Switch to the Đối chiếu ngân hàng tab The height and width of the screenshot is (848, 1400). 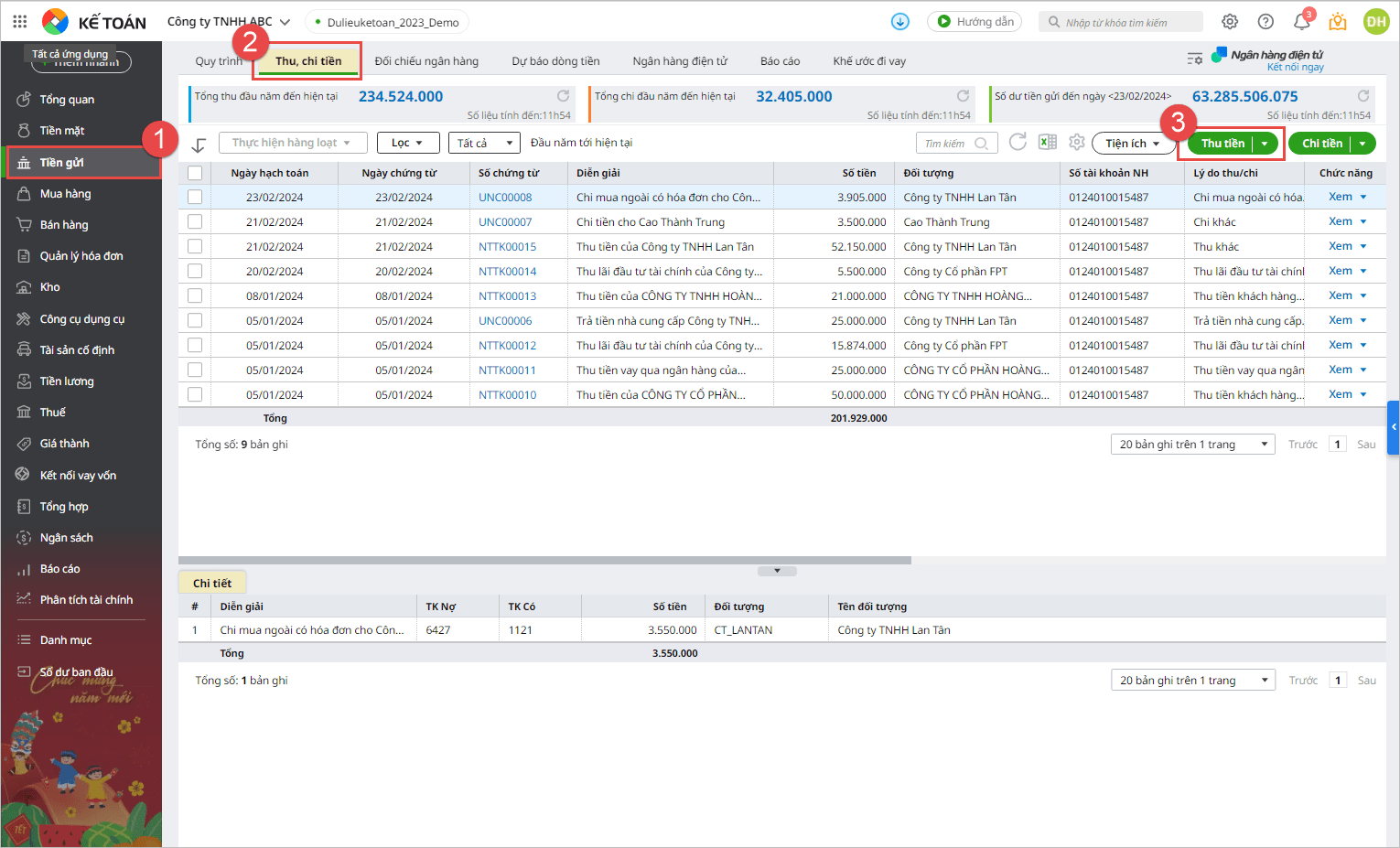click(426, 61)
